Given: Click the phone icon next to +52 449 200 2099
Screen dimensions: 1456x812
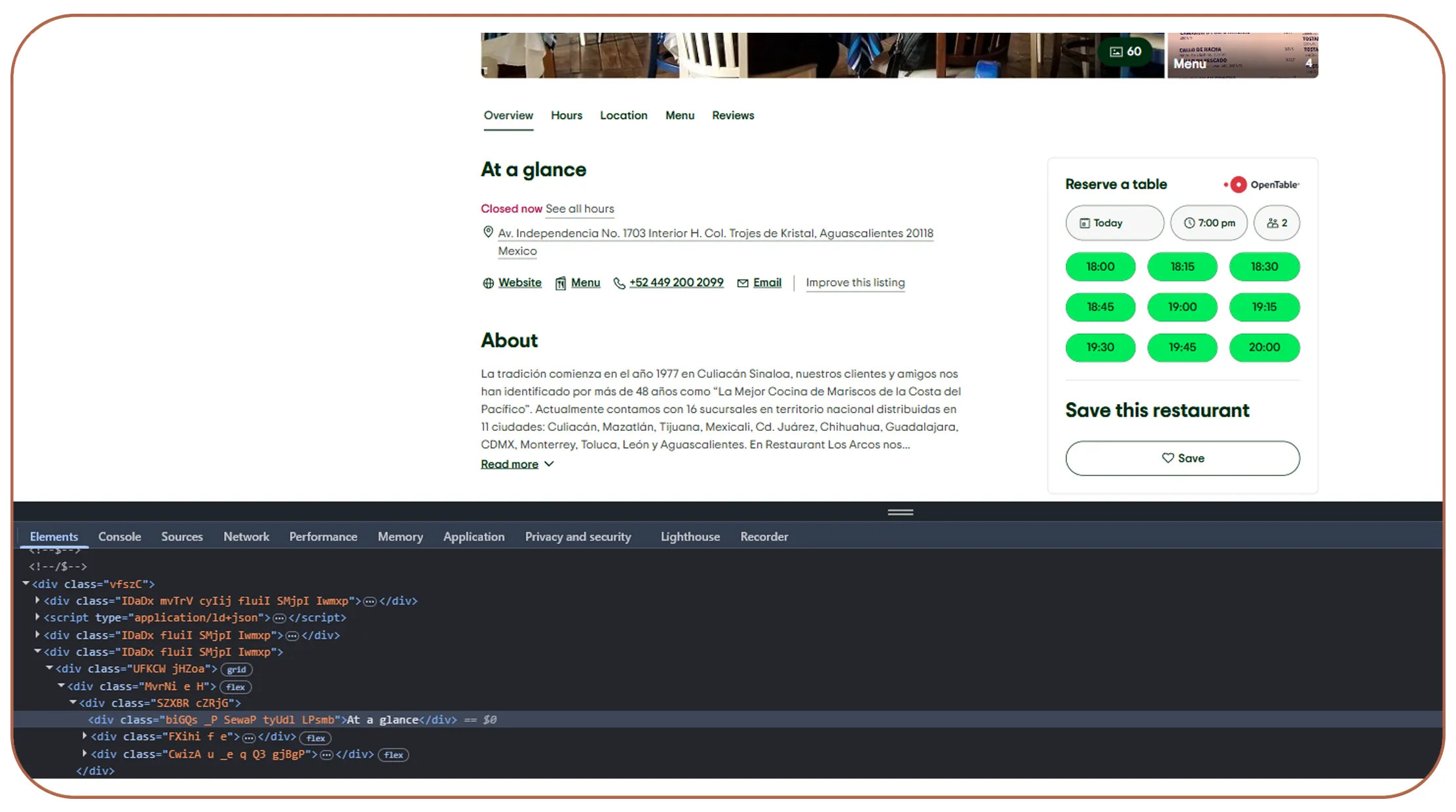Looking at the screenshot, I should point(620,282).
